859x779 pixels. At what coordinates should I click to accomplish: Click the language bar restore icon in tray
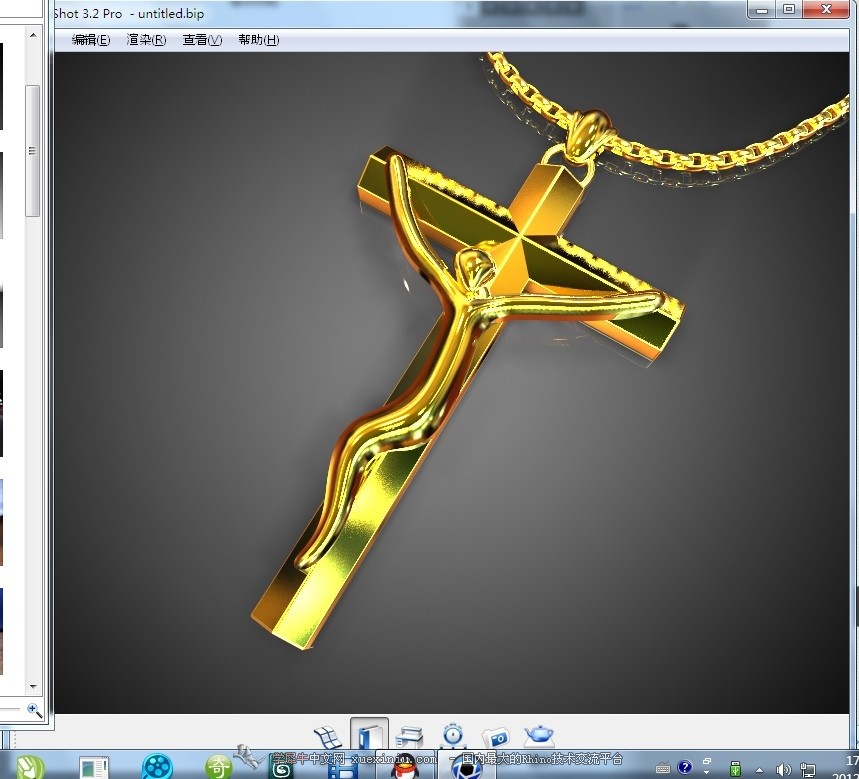(x=707, y=761)
